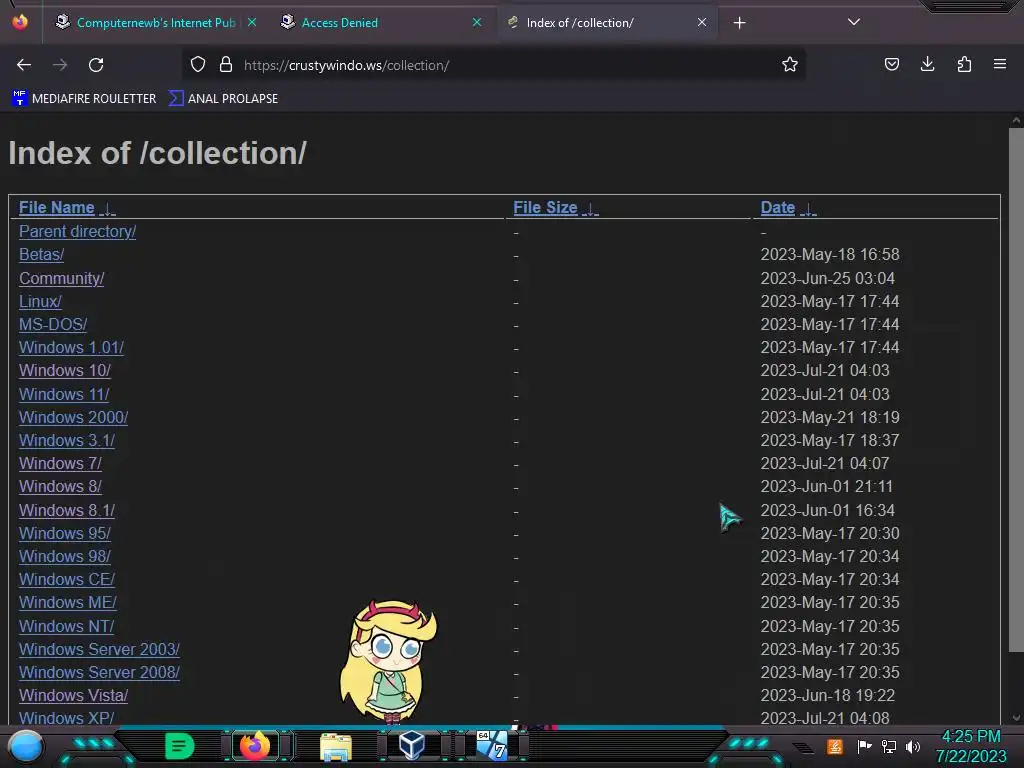This screenshot has height=768, width=1024.
Task: Click the URL address bar
Action: coord(496,65)
